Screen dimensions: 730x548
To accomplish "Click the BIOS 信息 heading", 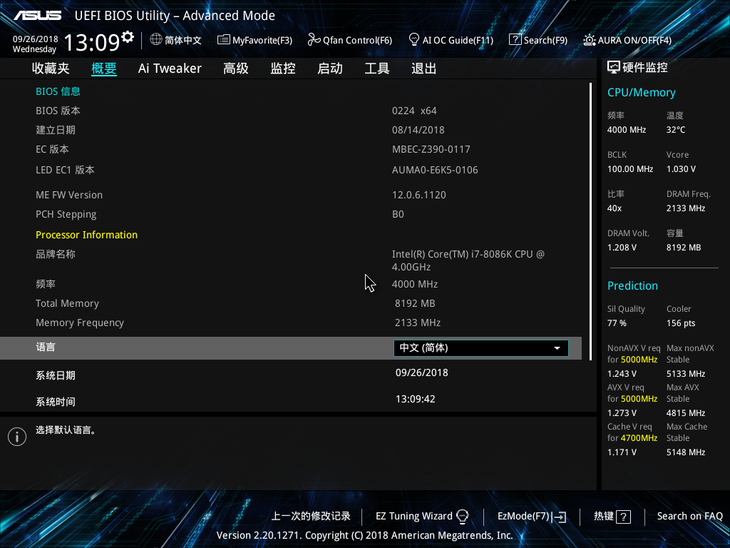I will (58, 91).
